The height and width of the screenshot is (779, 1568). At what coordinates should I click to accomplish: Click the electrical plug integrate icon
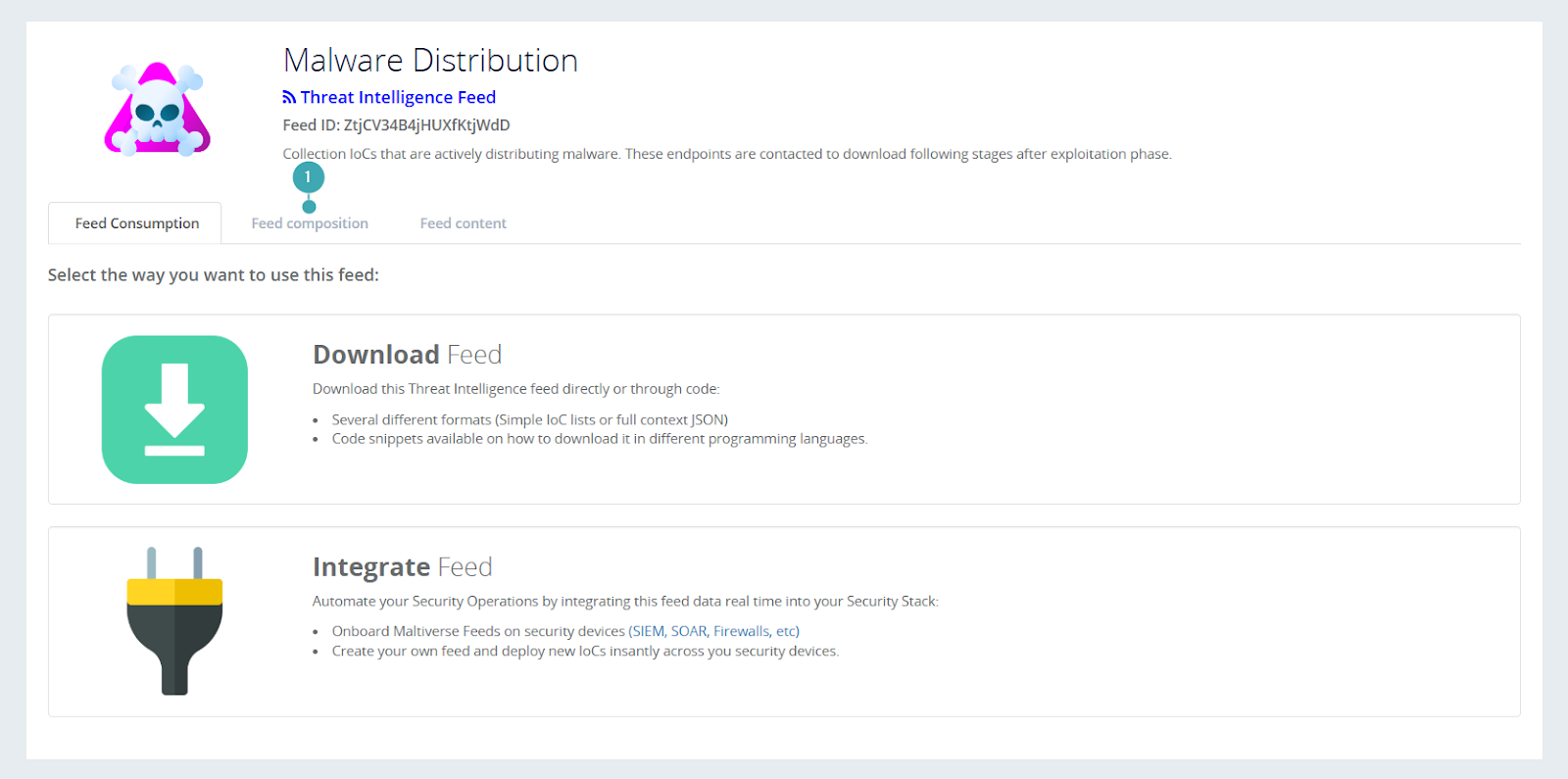pos(174,621)
